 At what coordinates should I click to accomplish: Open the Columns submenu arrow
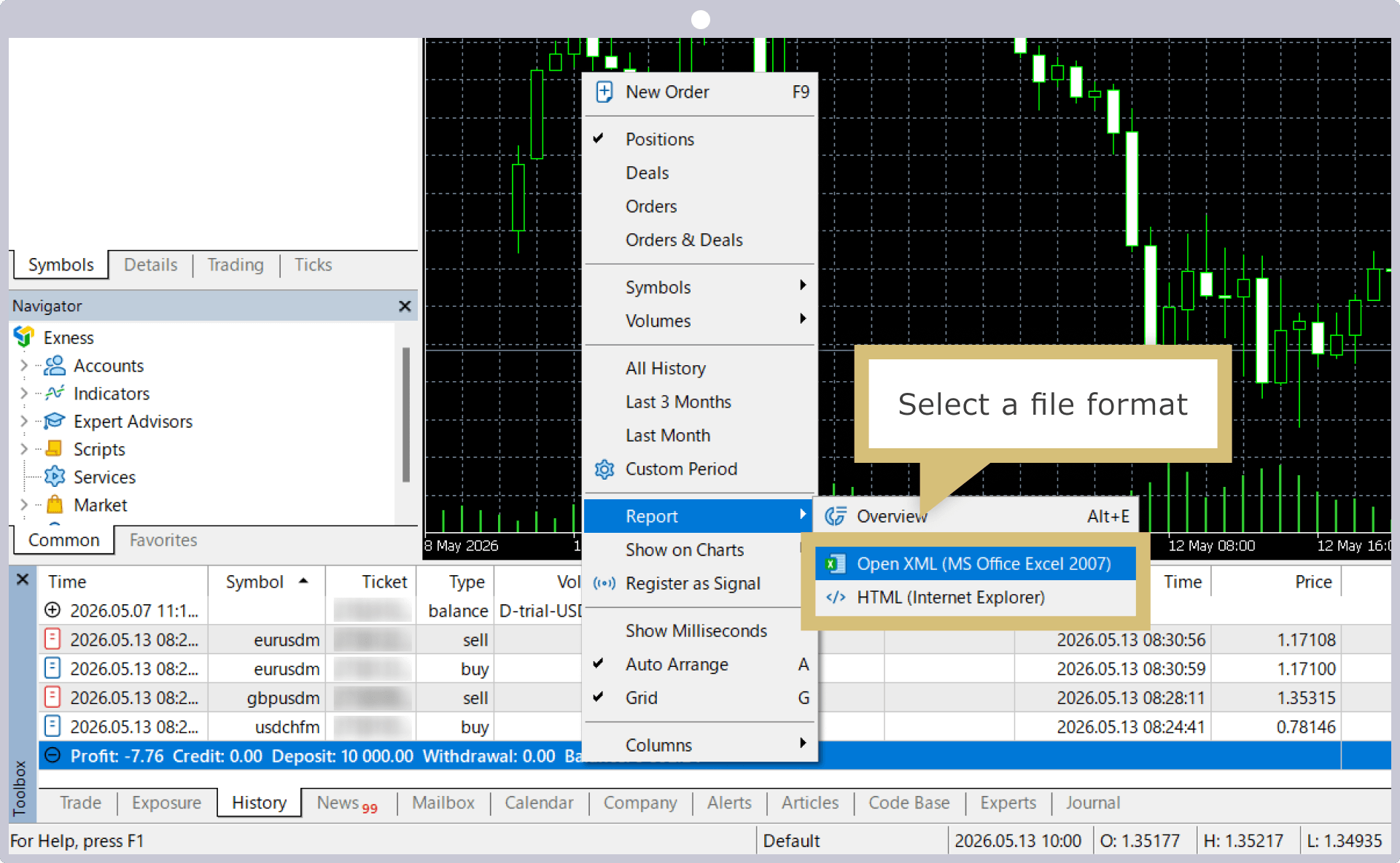point(803,743)
